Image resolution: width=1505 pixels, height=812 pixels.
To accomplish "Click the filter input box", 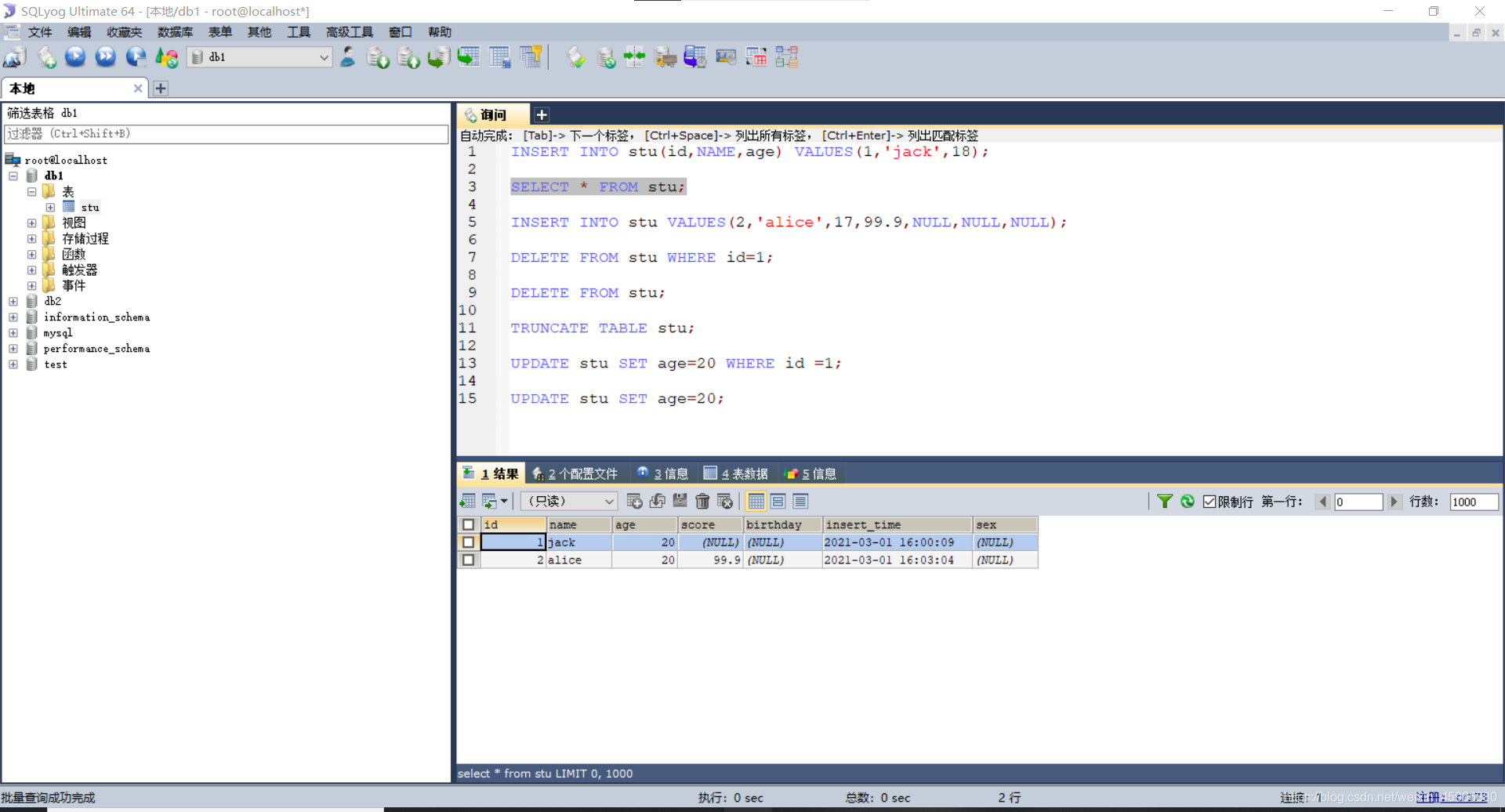I will (x=227, y=134).
